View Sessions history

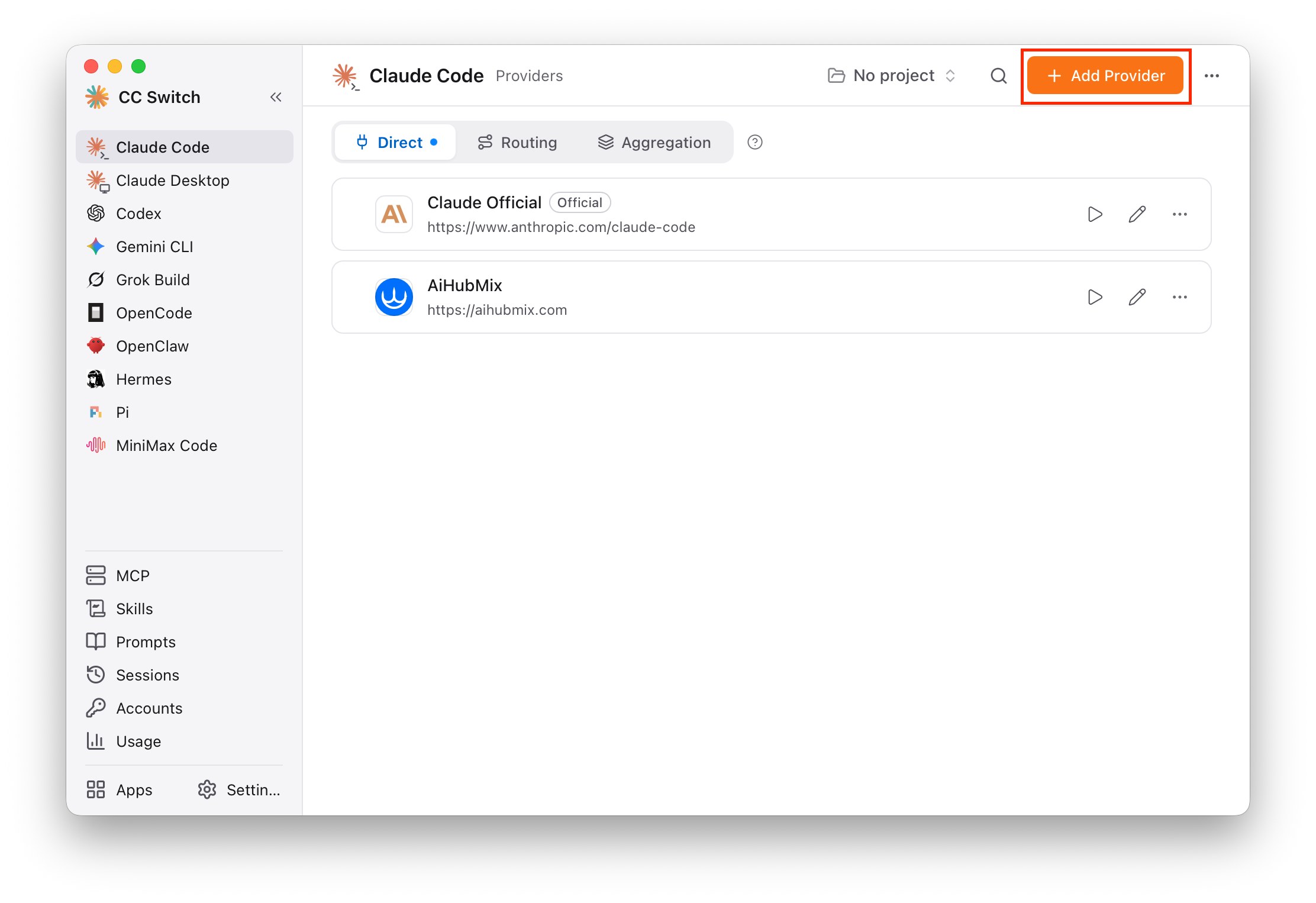(185, 675)
